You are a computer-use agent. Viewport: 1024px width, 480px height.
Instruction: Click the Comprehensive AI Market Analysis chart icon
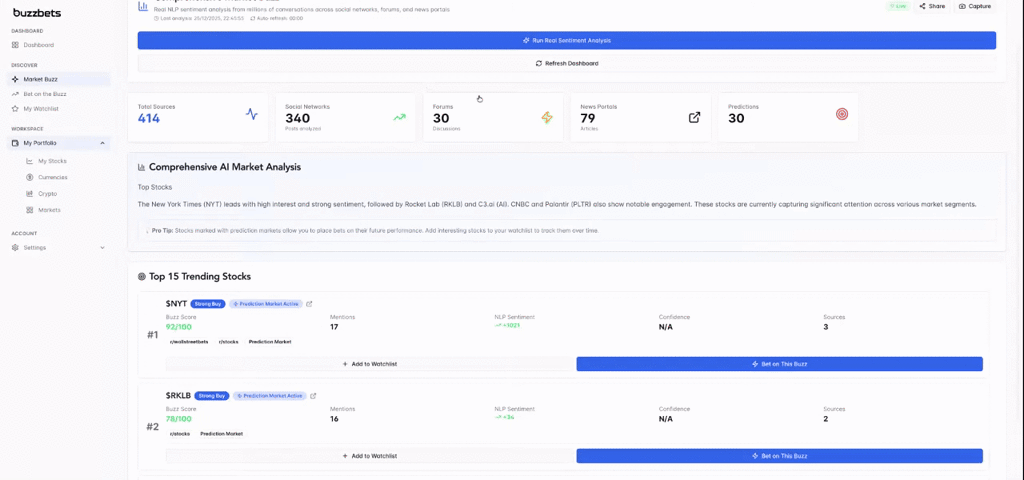[141, 167]
